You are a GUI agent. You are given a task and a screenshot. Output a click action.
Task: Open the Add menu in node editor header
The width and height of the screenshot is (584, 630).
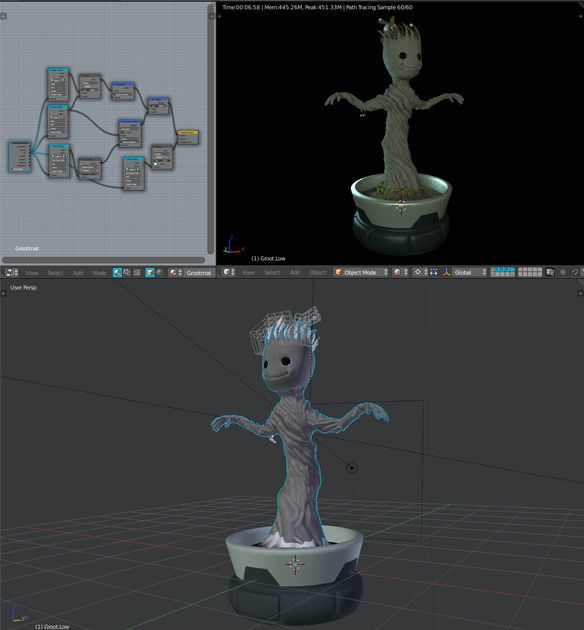(78, 273)
